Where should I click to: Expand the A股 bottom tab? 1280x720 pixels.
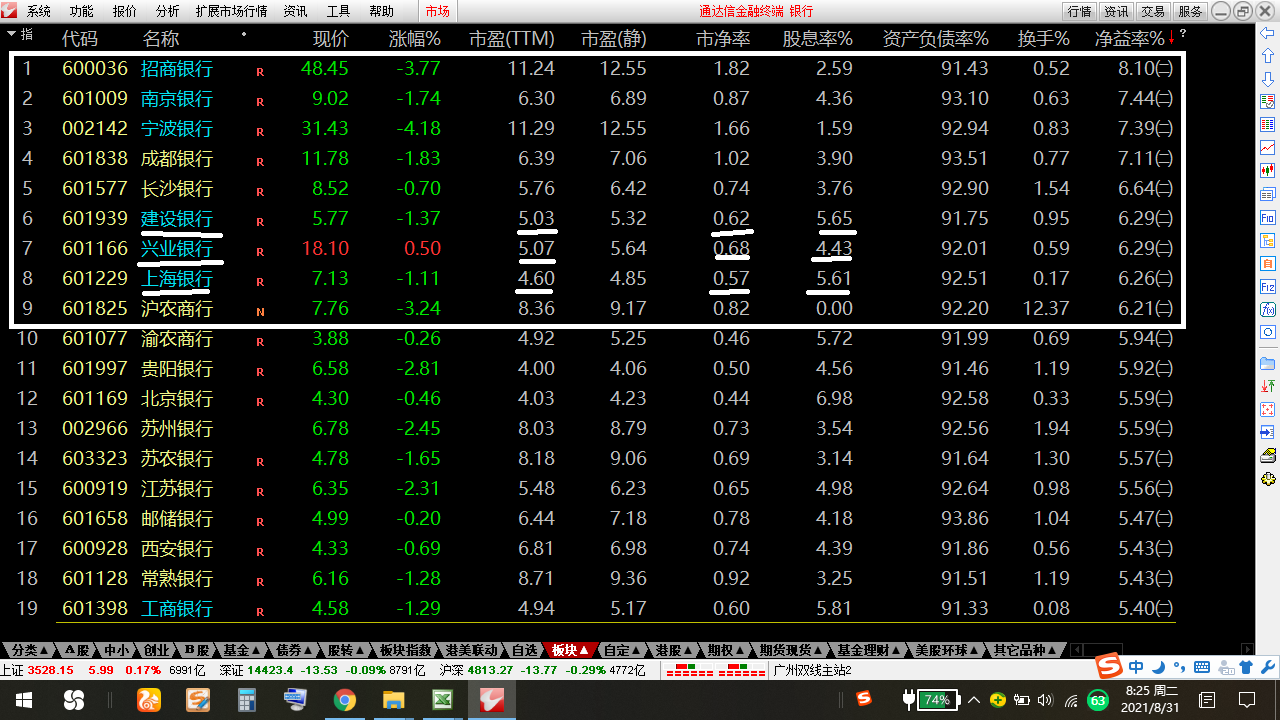click(76, 650)
